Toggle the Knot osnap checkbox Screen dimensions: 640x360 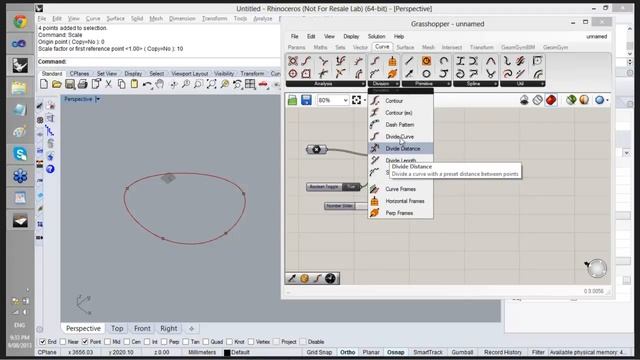point(229,342)
